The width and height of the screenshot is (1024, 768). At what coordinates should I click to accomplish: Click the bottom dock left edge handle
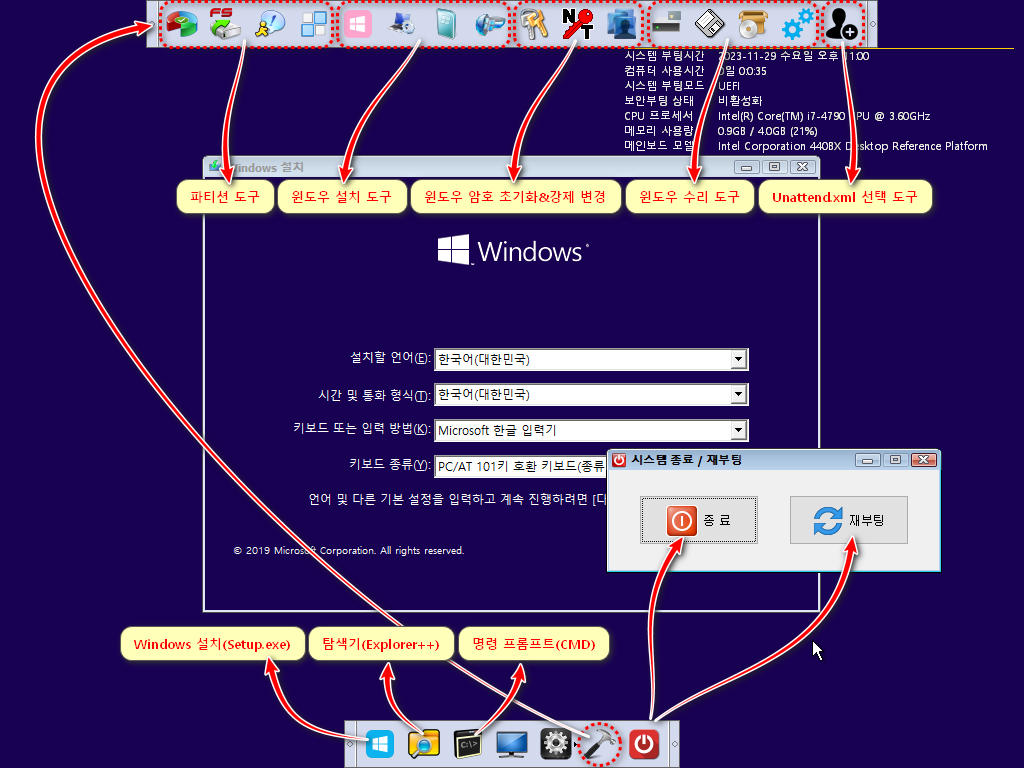coord(349,744)
